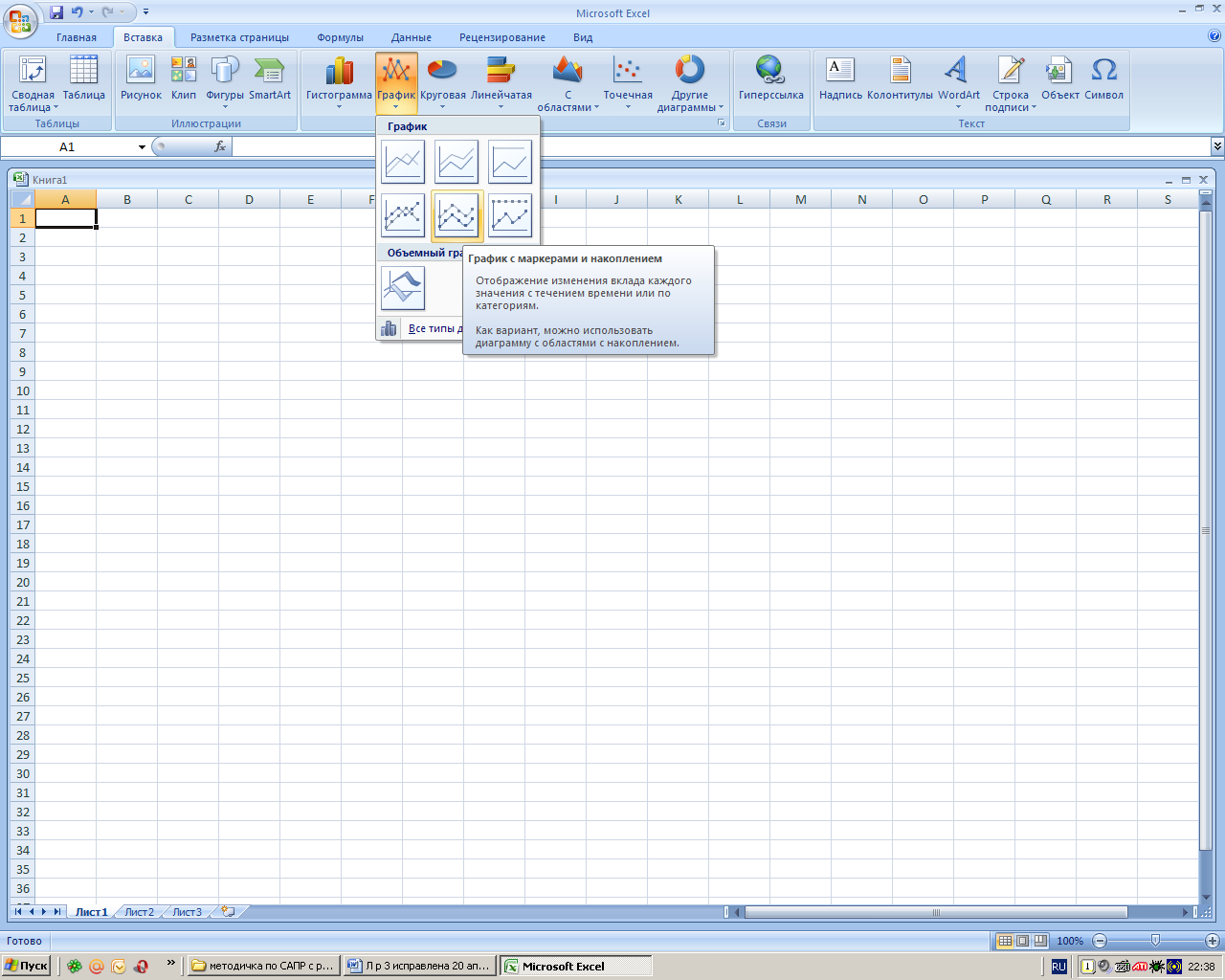Viewport: 1225px width, 980px height.
Task: Insert a Гиперссылка hyperlink
Action: [770, 78]
